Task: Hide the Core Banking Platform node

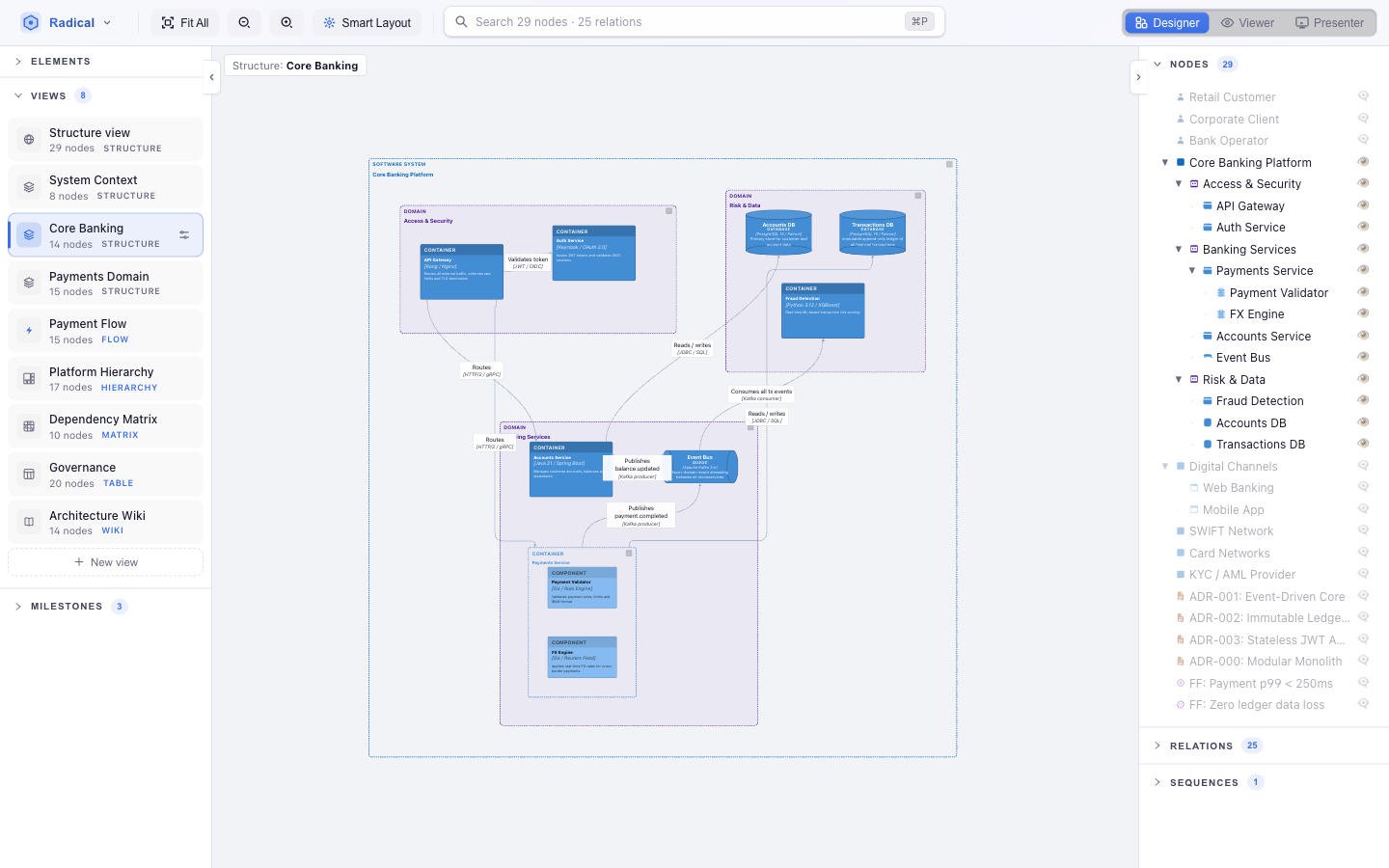Action: coord(1364,162)
